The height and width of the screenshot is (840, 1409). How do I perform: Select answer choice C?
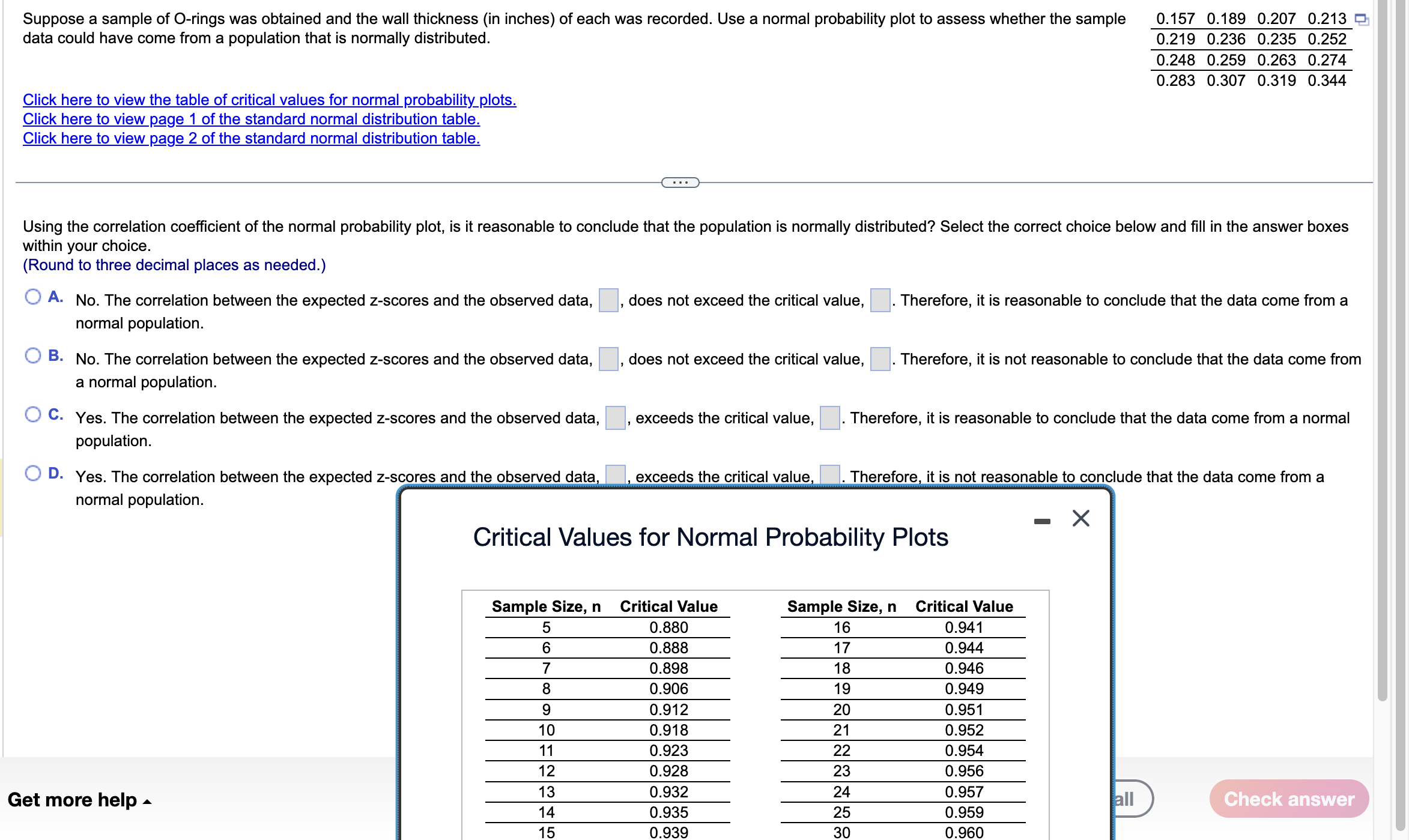coord(33,414)
